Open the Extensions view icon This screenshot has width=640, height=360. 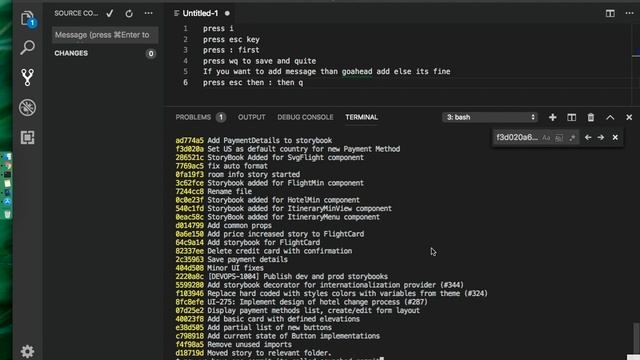(x=27, y=138)
